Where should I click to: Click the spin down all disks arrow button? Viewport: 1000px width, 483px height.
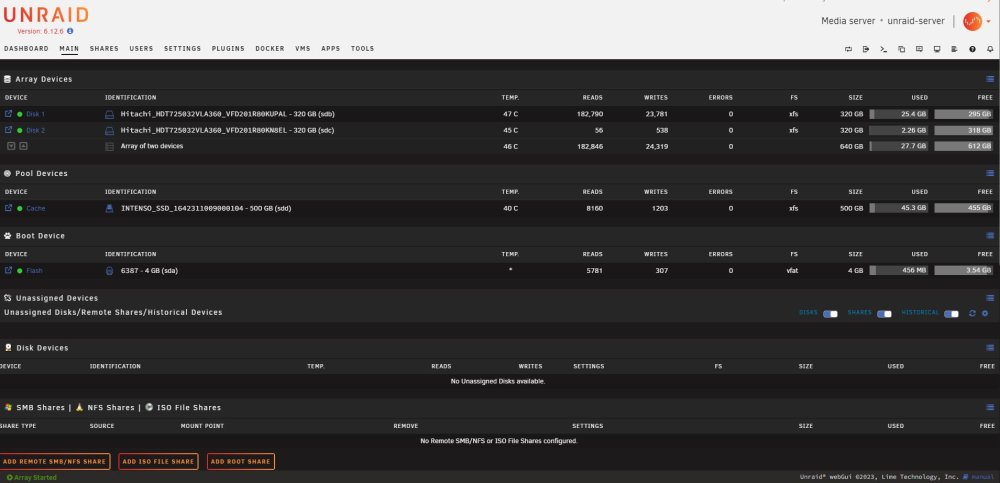[11, 145]
